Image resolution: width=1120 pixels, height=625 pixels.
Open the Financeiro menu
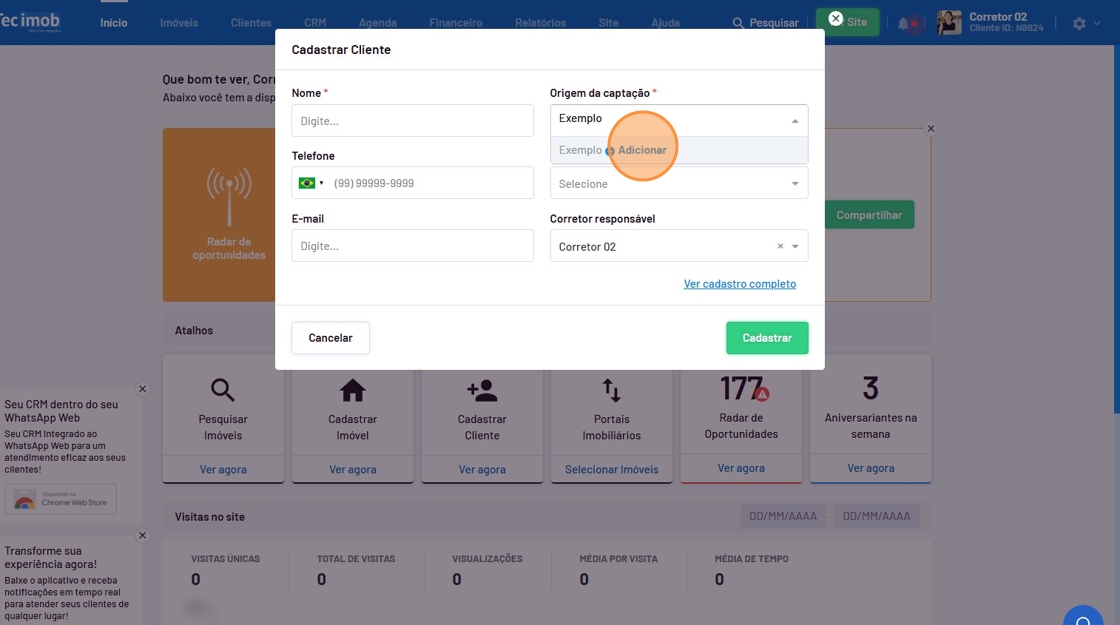455,23
